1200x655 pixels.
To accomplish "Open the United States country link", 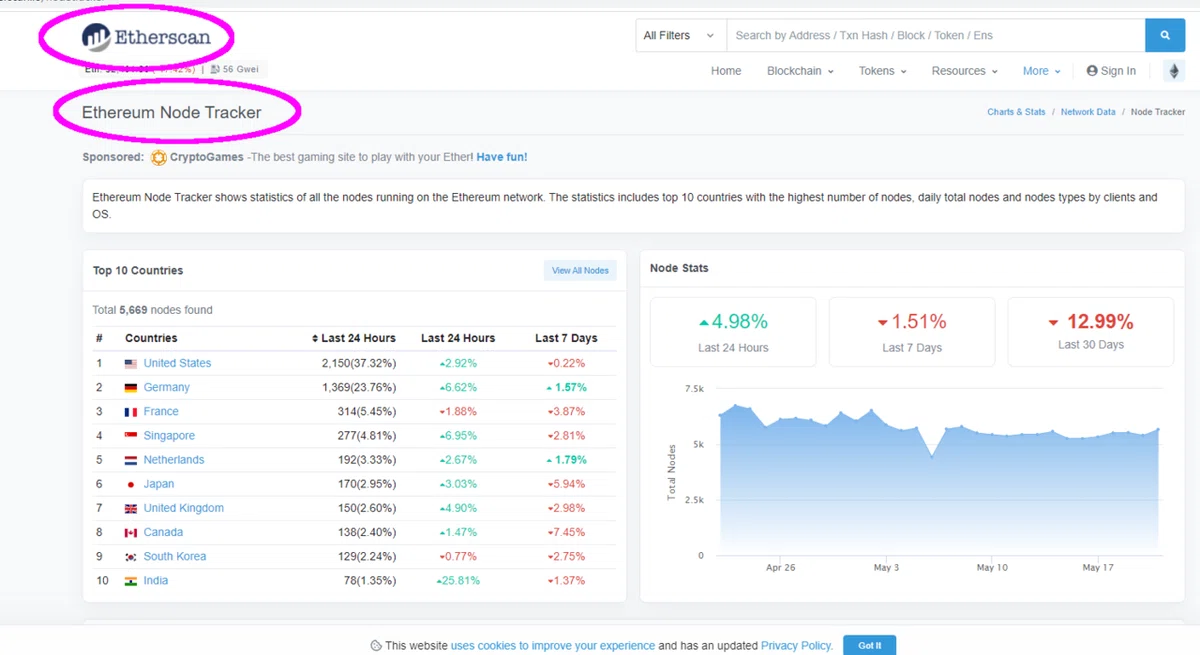I will [177, 363].
